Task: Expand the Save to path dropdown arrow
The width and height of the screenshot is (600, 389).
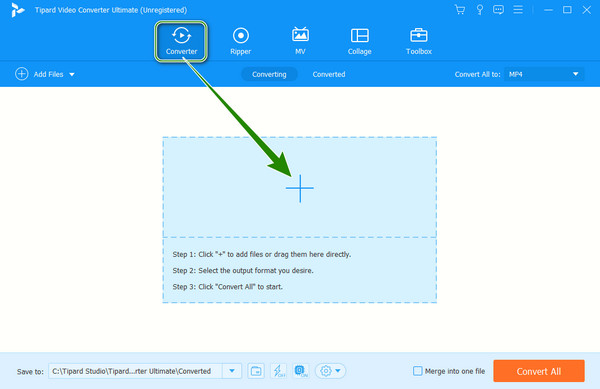Action: (232, 371)
